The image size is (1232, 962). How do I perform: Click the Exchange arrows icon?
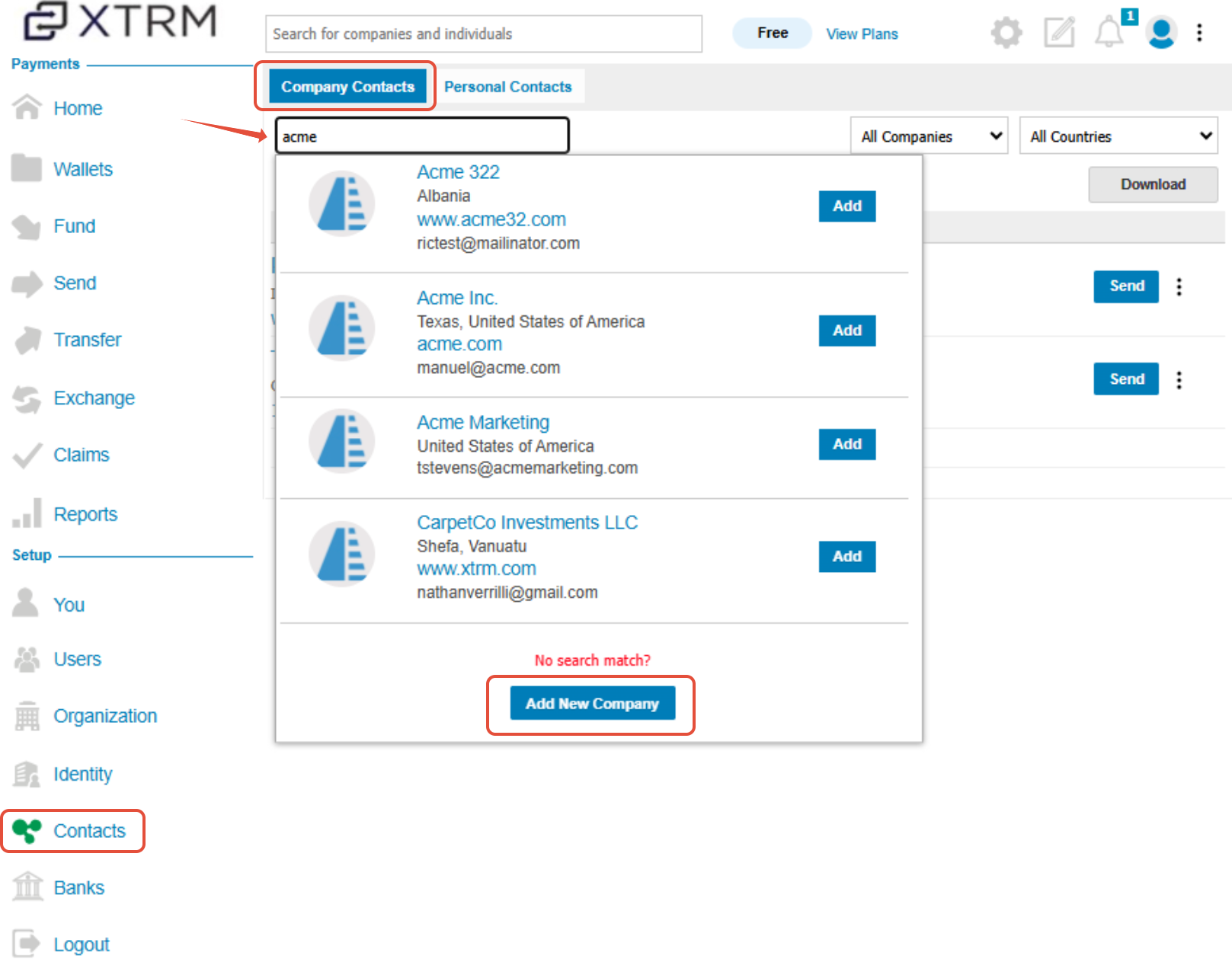27,398
